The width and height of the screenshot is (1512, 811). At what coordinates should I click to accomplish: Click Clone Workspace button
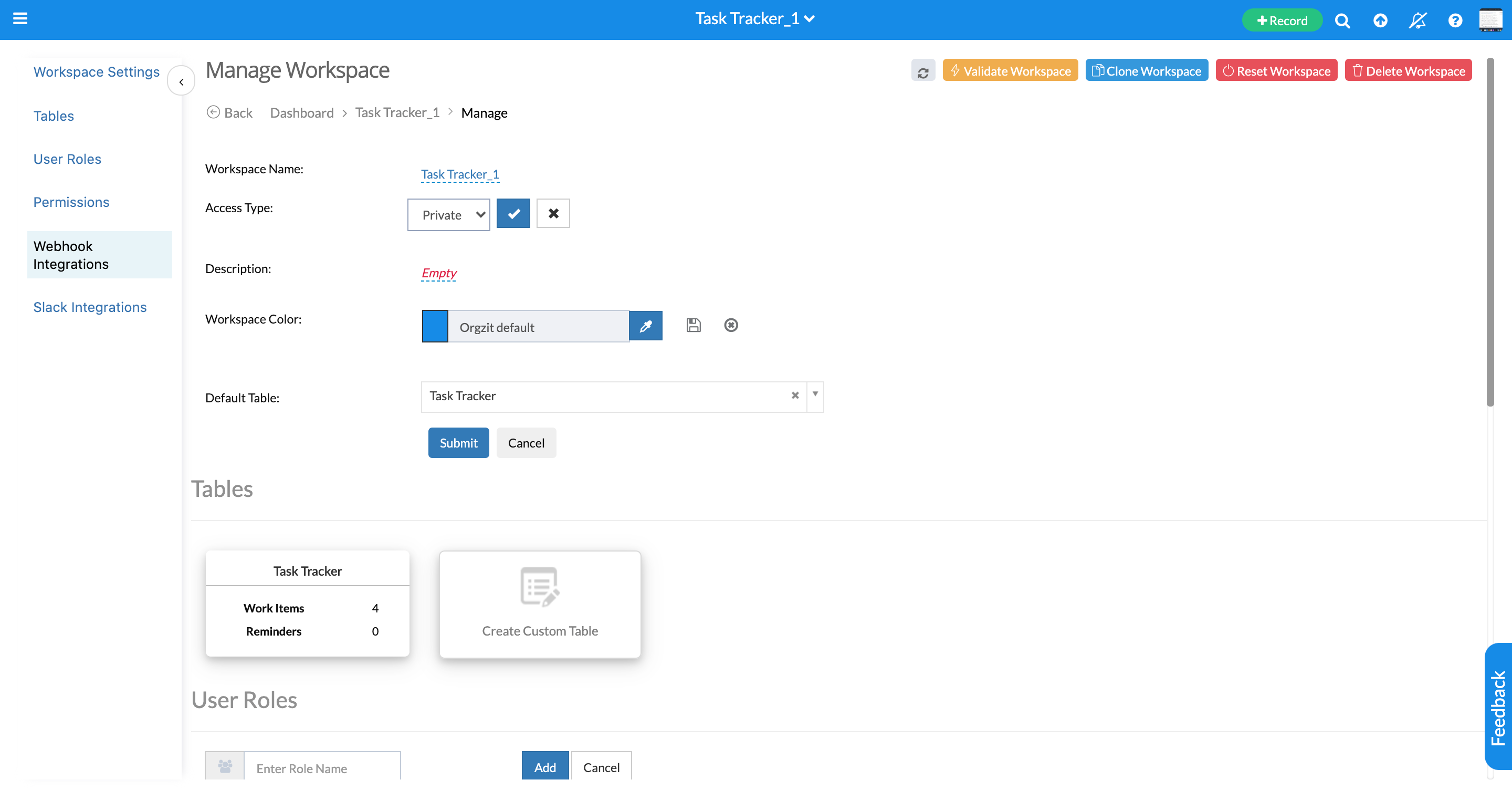[x=1146, y=70]
